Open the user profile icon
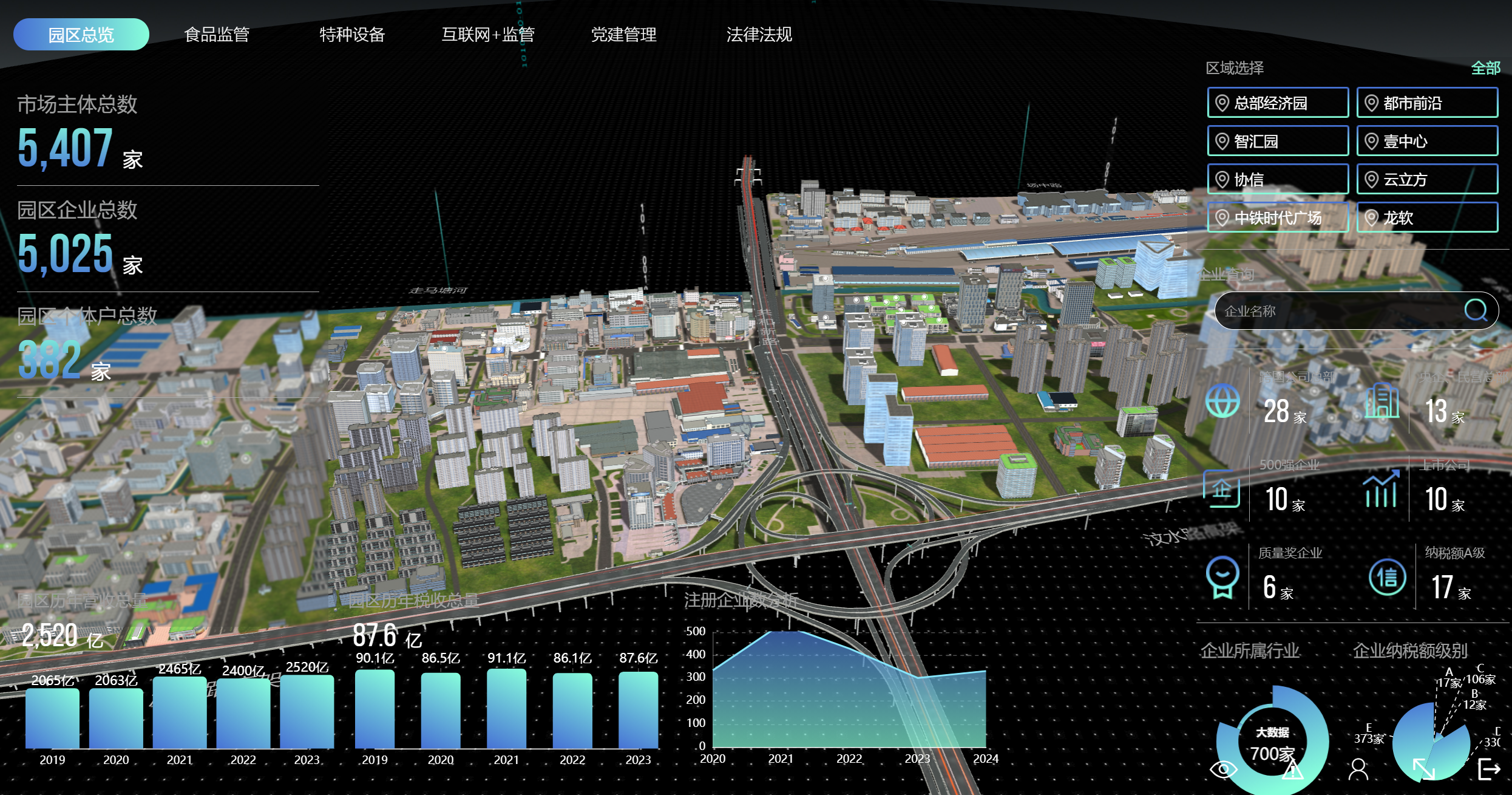The height and width of the screenshot is (795, 1512). tap(1358, 769)
